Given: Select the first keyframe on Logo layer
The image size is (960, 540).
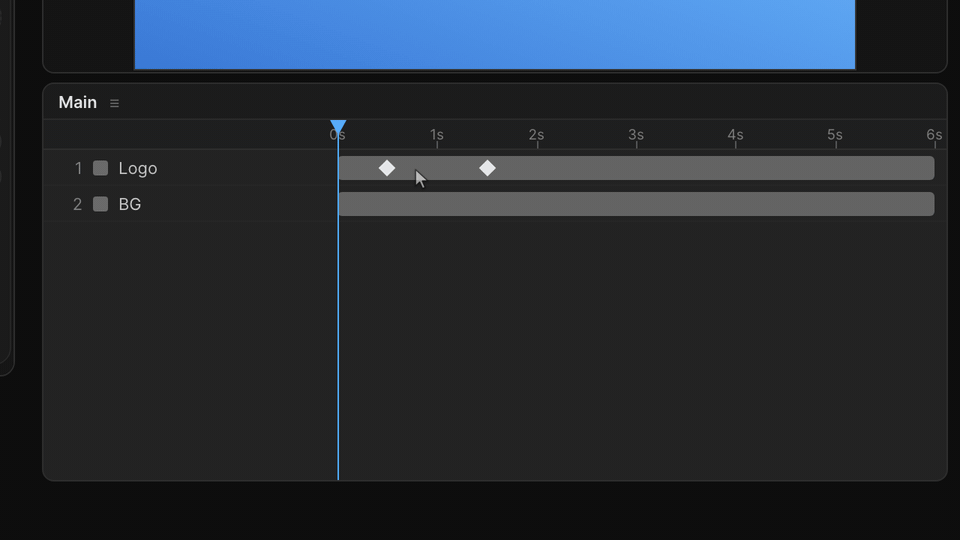Looking at the screenshot, I should pos(387,168).
